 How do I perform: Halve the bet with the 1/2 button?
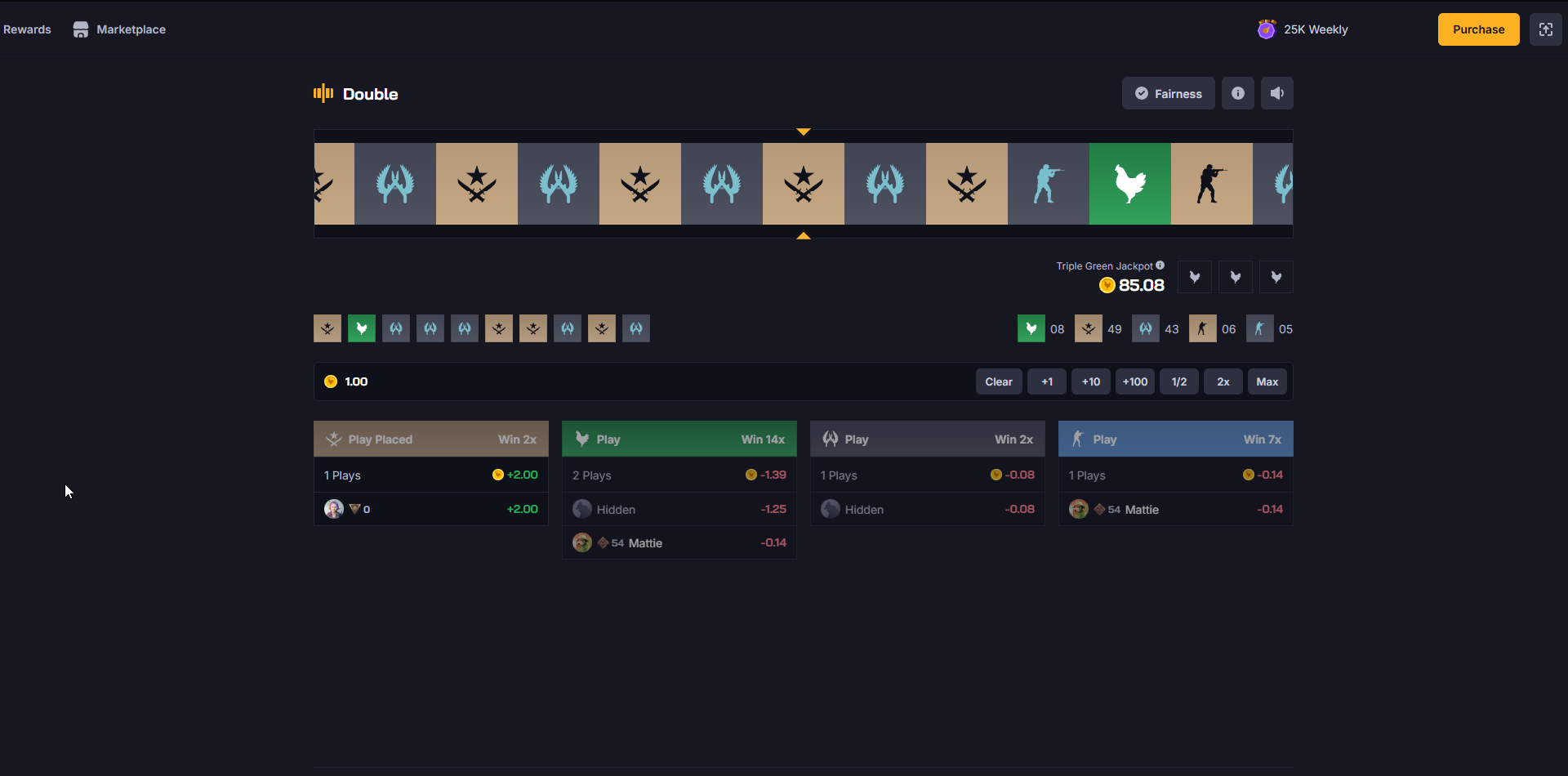(1179, 381)
